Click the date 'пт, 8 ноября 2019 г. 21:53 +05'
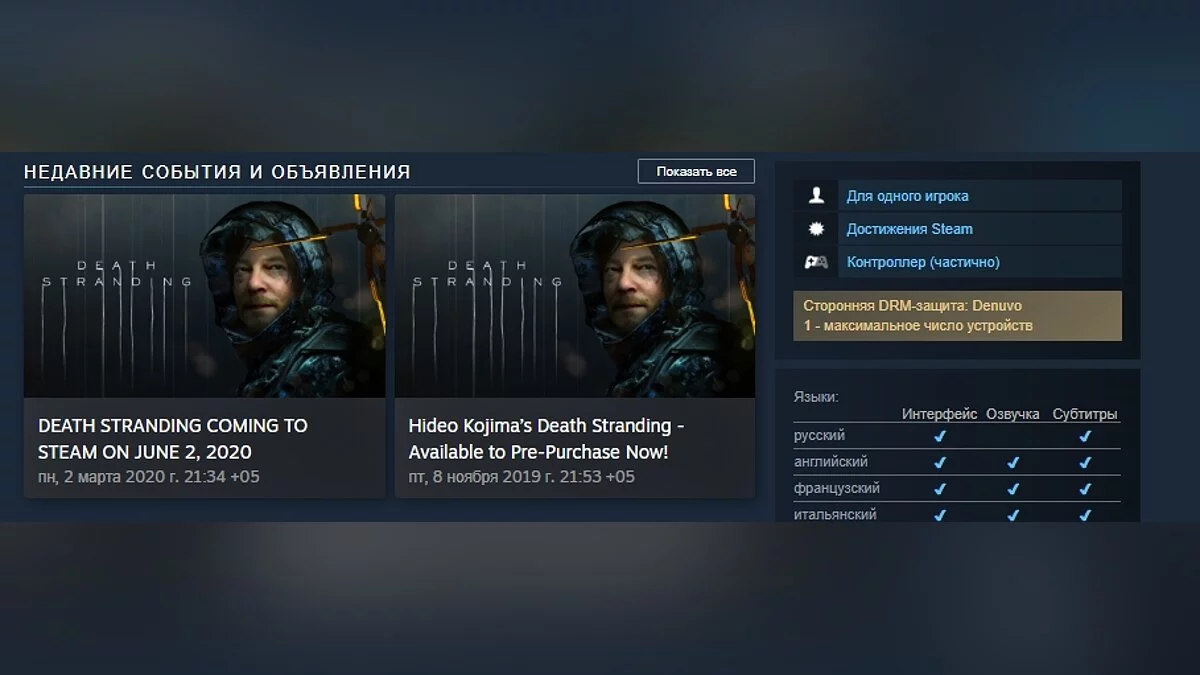This screenshot has width=1200, height=675. point(521,477)
